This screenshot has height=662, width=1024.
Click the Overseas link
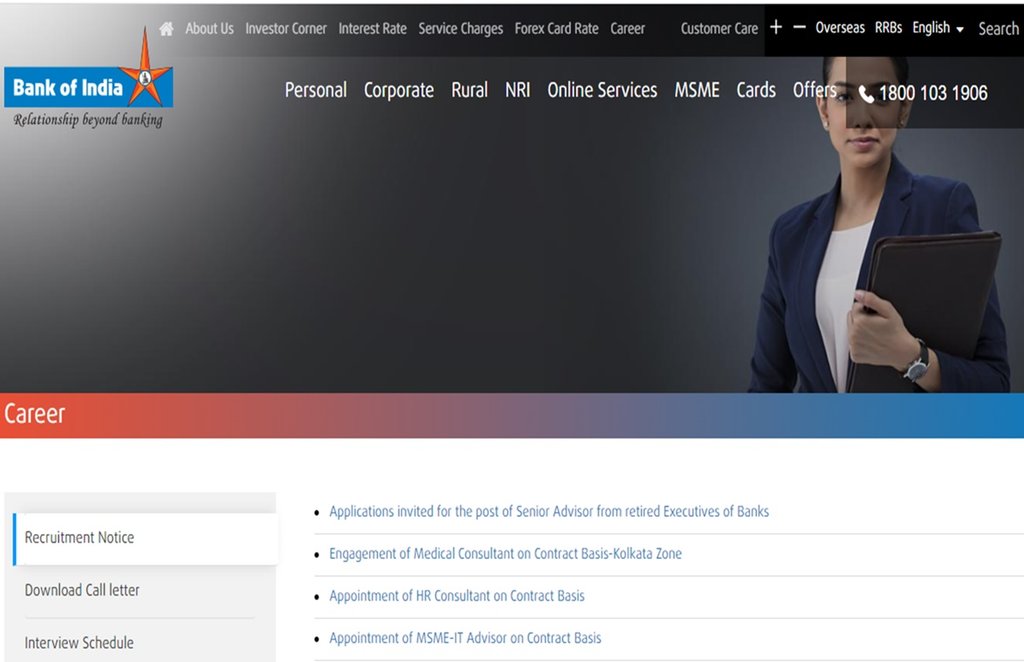click(840, 27)
